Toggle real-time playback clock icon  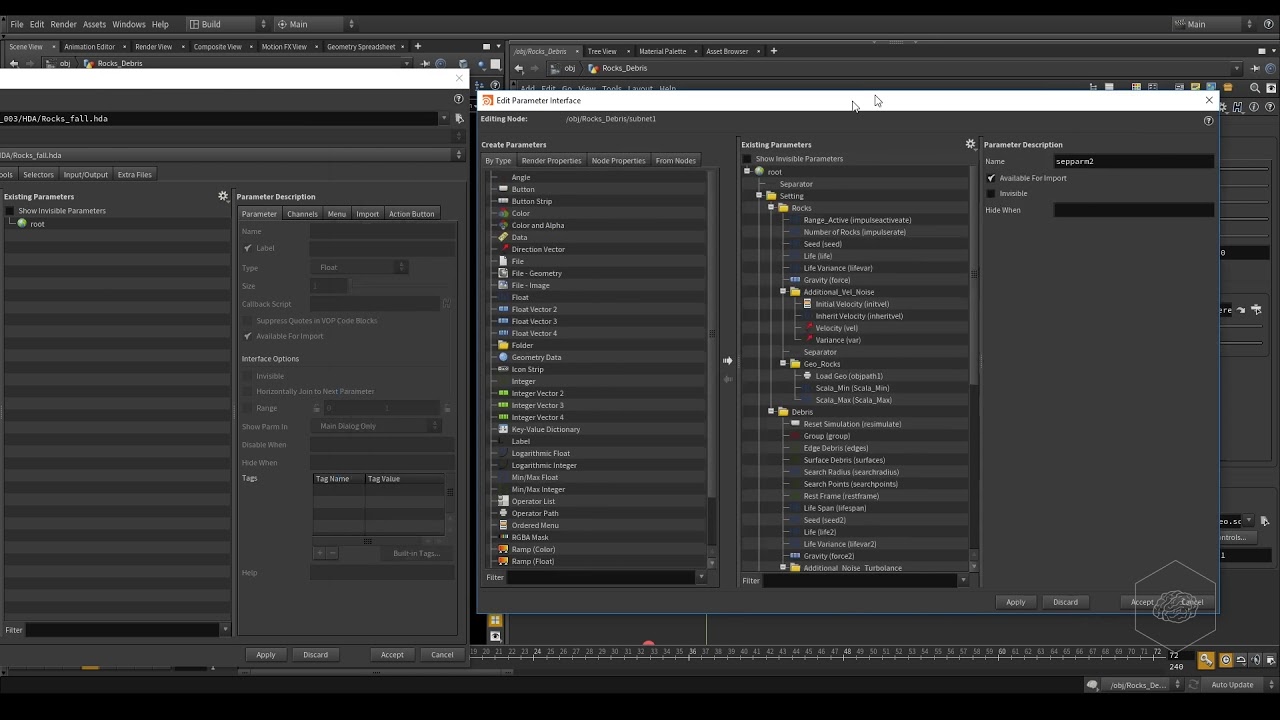tap(1226, 660)
